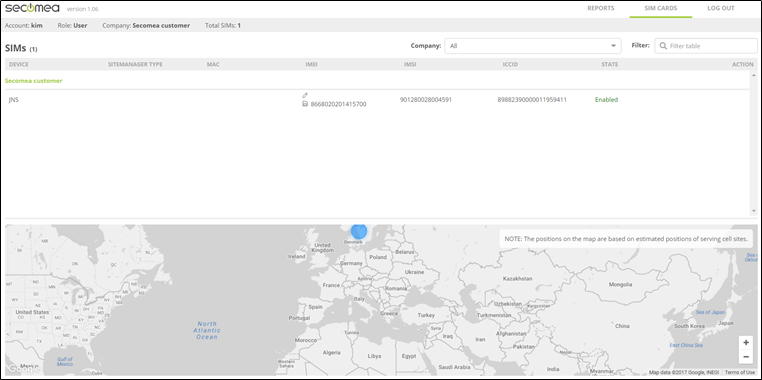The width and height of the screenshot is (762, 380).
Task: Open the Terms of Use link on map
Action: (x=740, y=372)
